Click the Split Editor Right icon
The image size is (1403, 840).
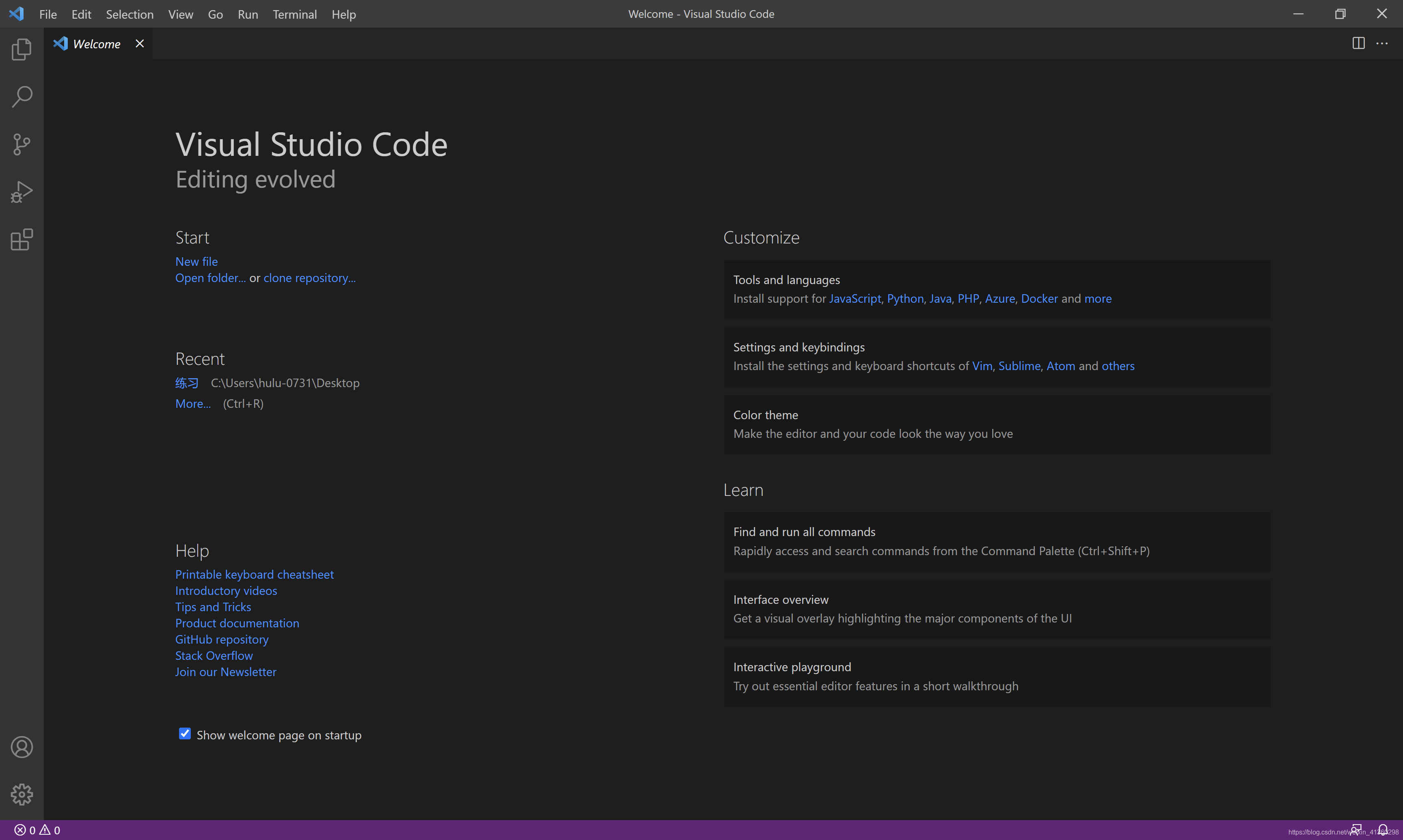point(1358,43)
